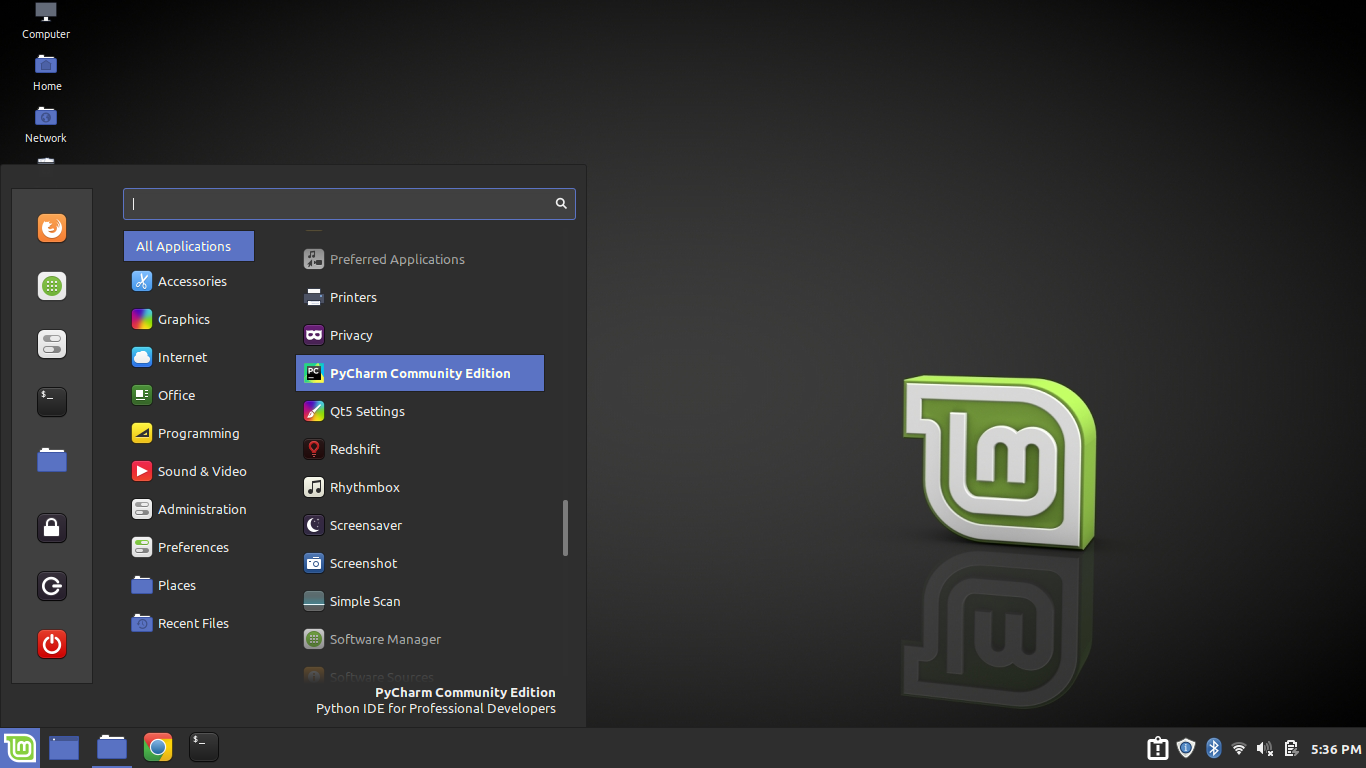Open Printers from the application list
This screenshot has height=768, width=1366.
[x=420, y=298]
